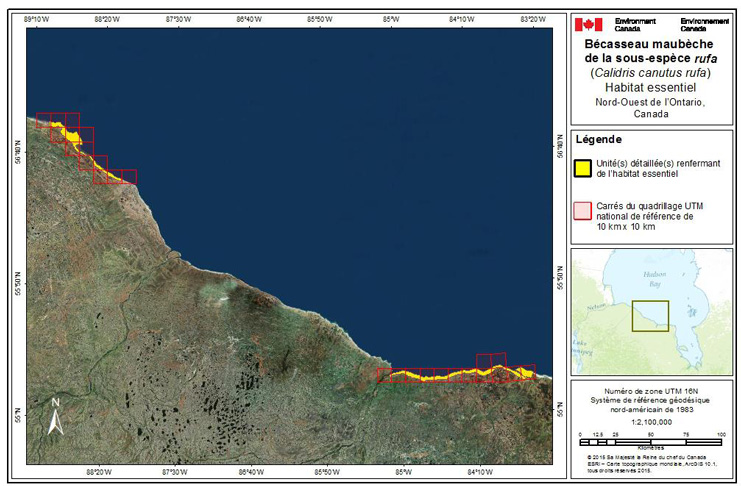Click the "Habitat essentiel" subtitle text

[650, 88]
